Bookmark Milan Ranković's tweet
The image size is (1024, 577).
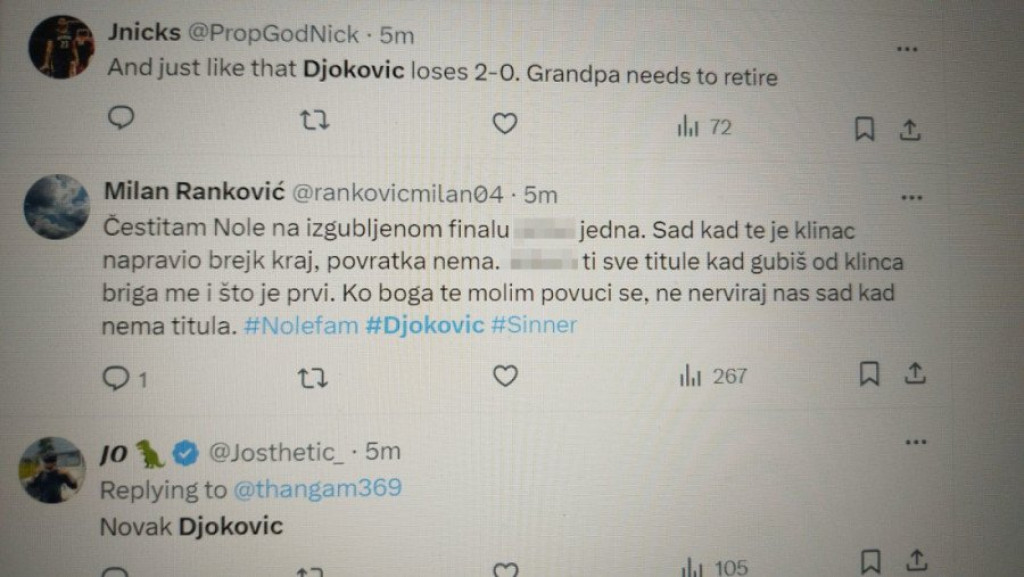tap(869, 372)
